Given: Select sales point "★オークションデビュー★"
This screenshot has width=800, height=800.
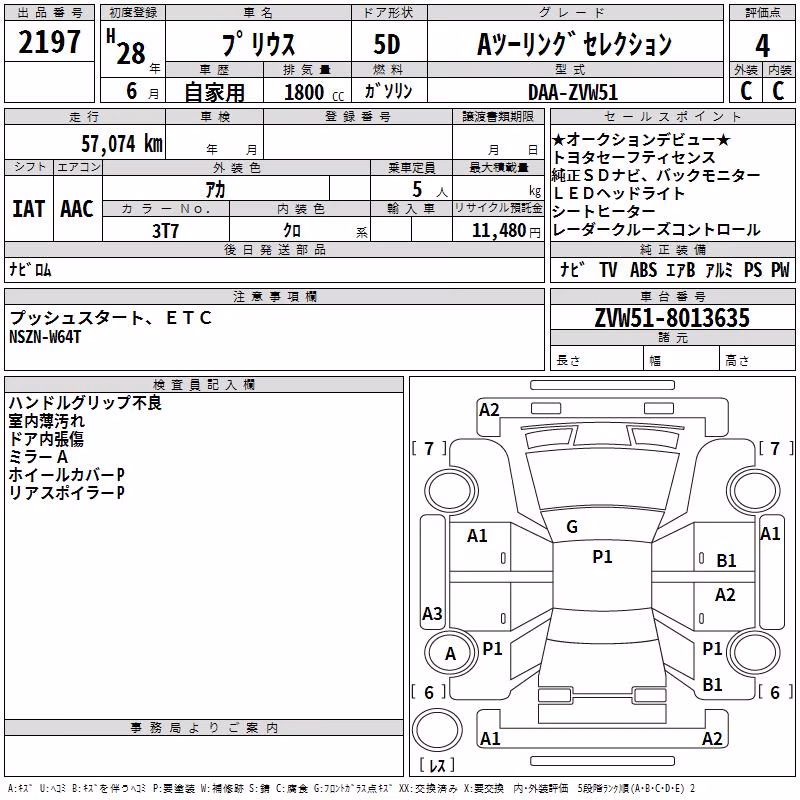Looking at the screenshot, I should 641,139.
